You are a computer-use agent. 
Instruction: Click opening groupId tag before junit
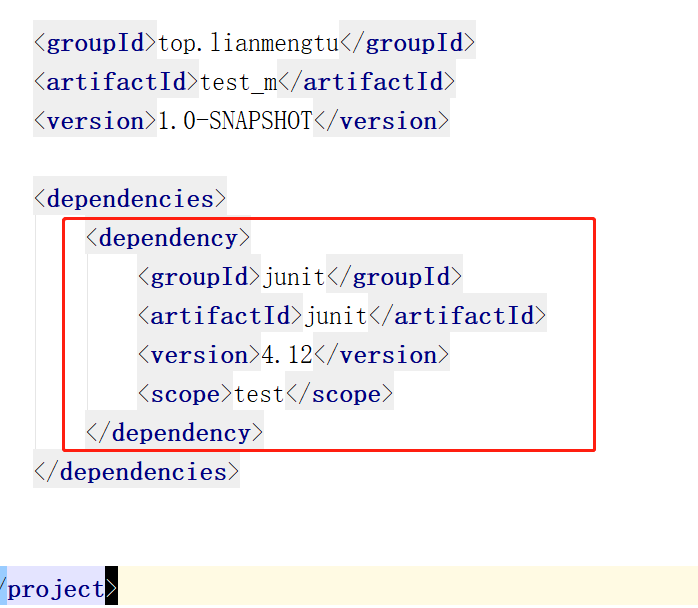coord(199,277)
